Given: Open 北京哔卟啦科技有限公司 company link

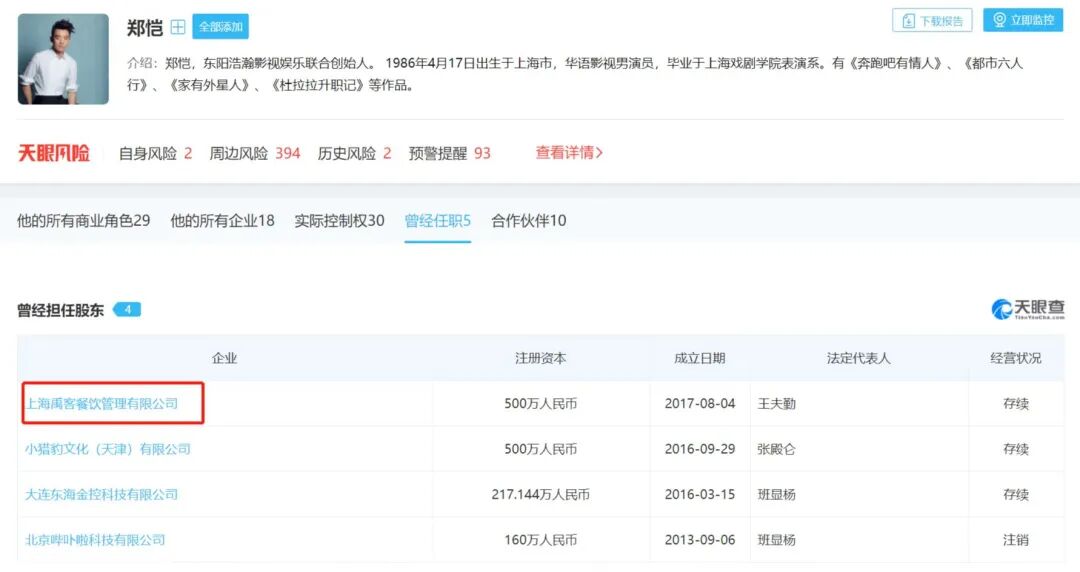Looking at the screenshot, I should (95, 540).
